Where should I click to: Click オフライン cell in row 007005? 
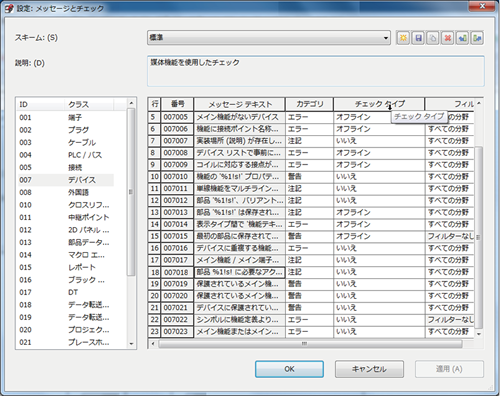click(x=379, y=117)
